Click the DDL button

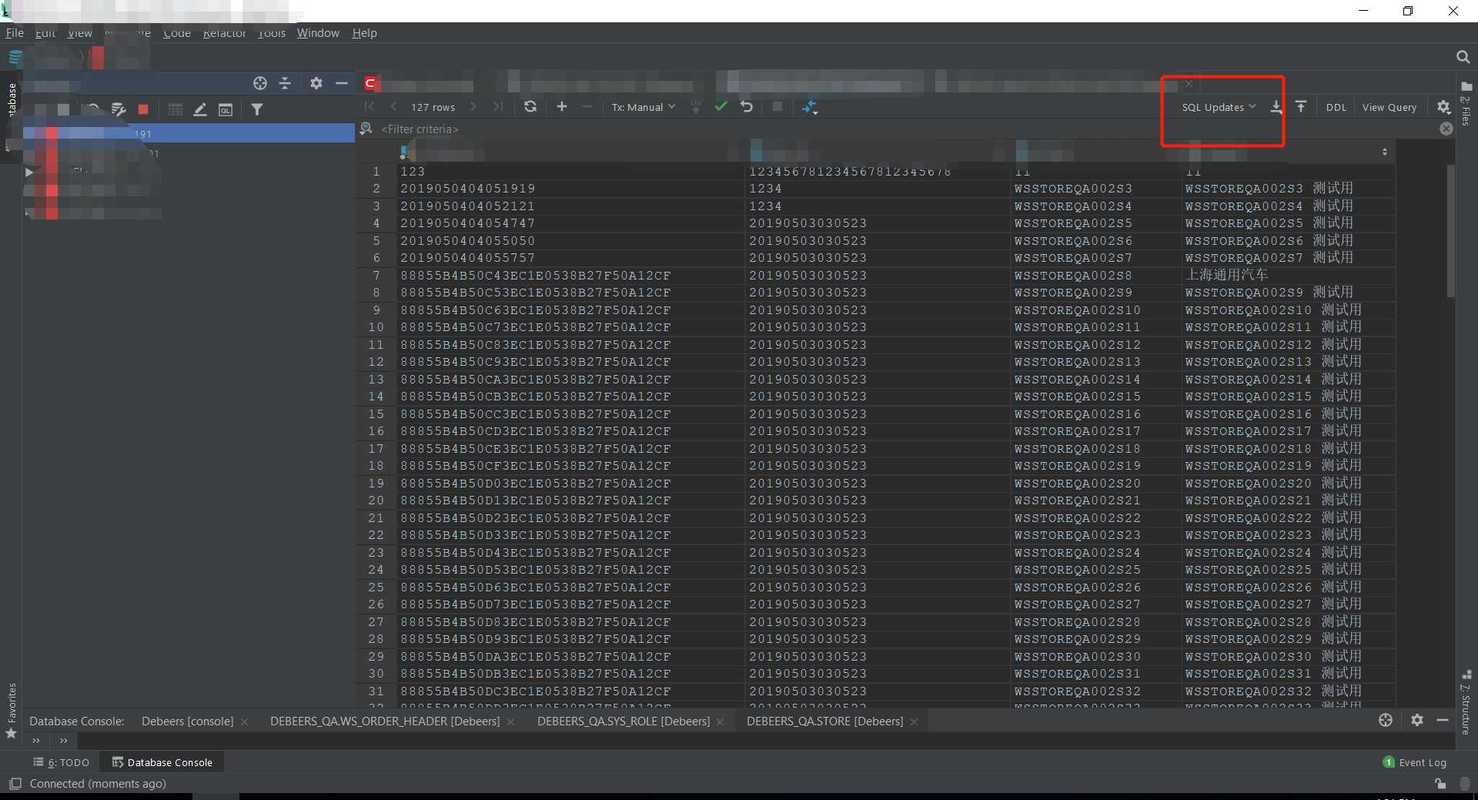(x=1336, y=107)
